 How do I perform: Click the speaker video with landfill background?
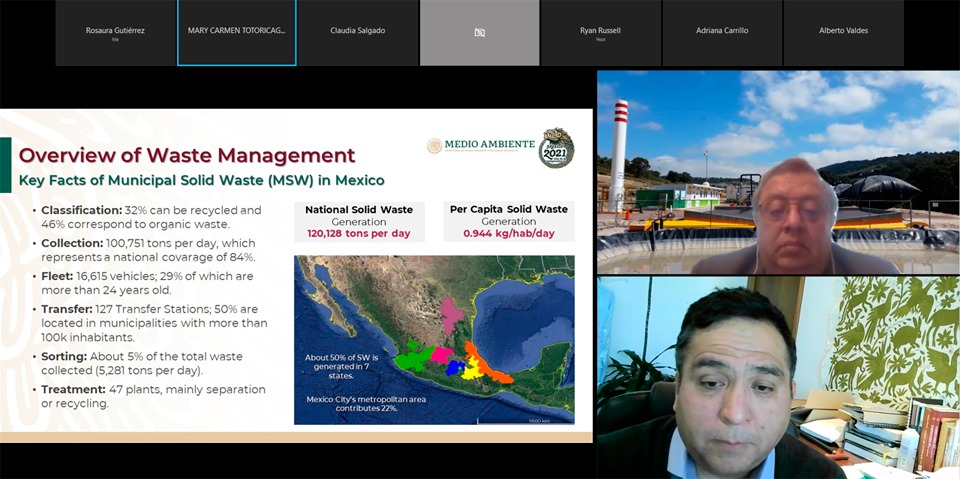778,172
